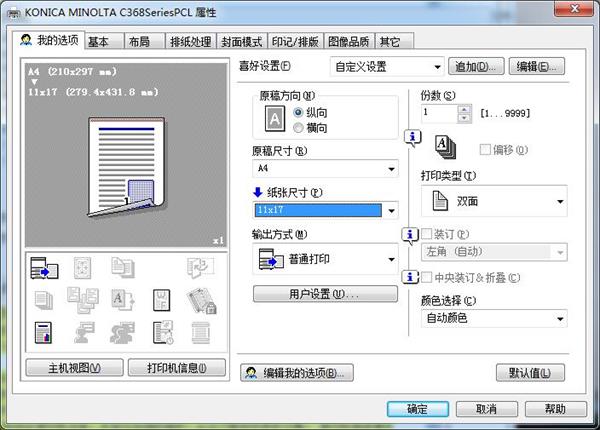Image resolution: width=600 pixels, height=430 pixels.
Task: Open the 喜好设置 自定义设置 dropdown
Action: 387,67
